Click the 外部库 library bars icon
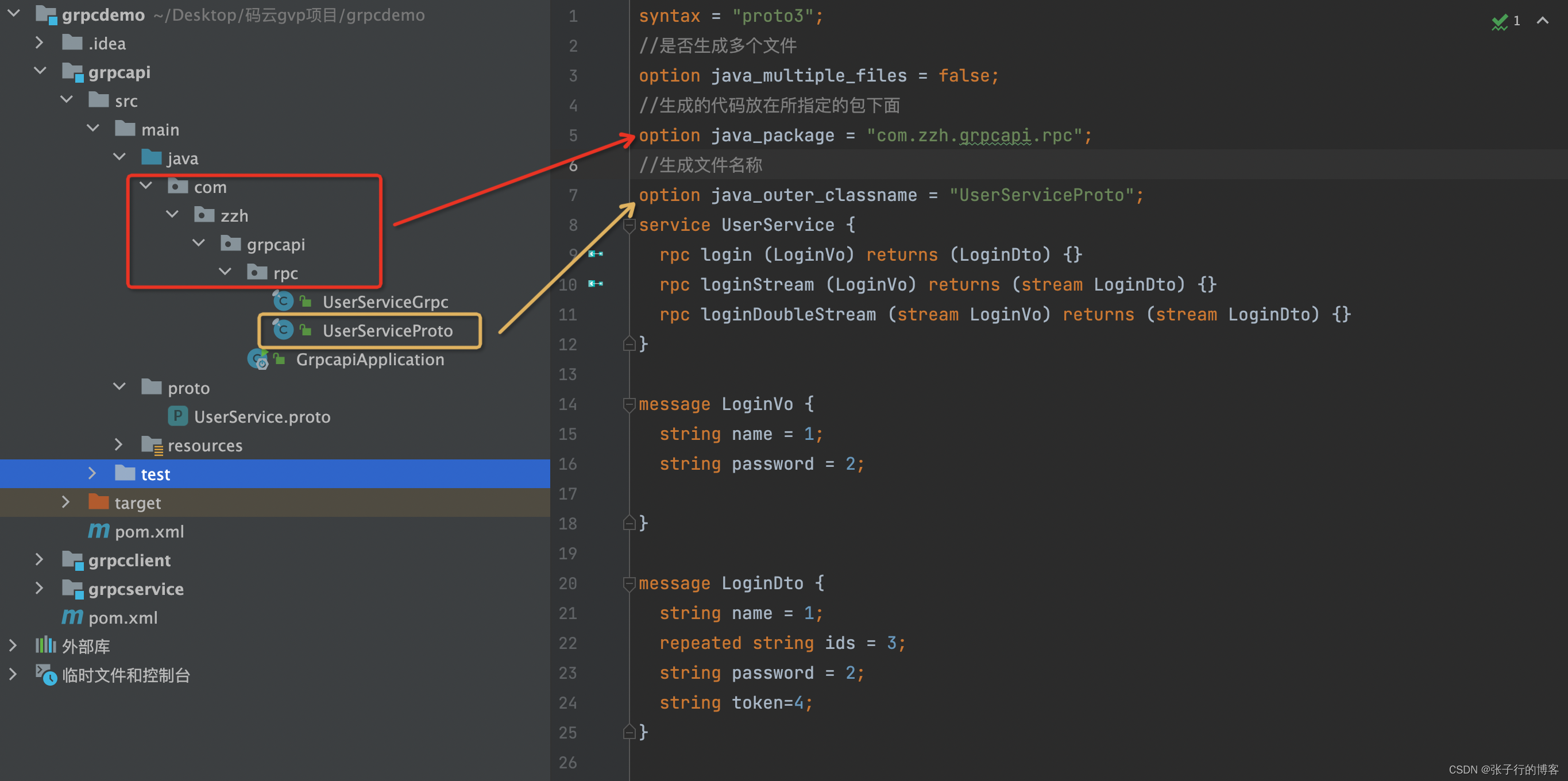The height and width of the screenshot is (781, 1568). click(45, 645)
